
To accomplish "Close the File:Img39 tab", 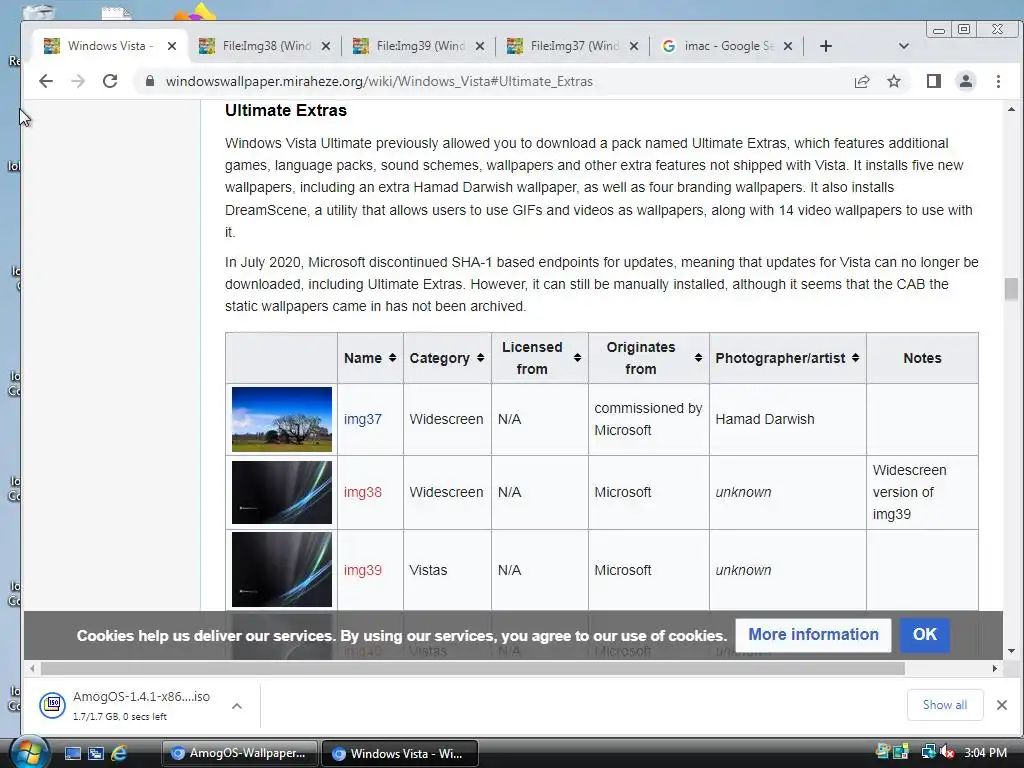I will tap(480, 46).
